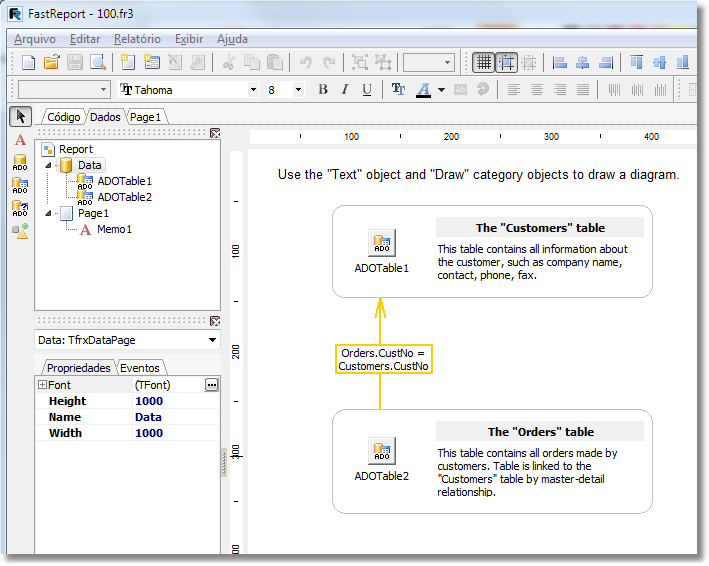Screen dimensions: 709x566
Task: Align right edges of objects
Action: click(x=605, y=62)
